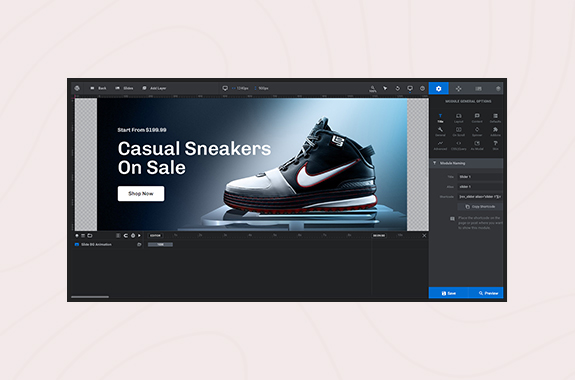Open the Defaults options section
Image resolution: width=575 pixels, height=380 pixels.
495,118
